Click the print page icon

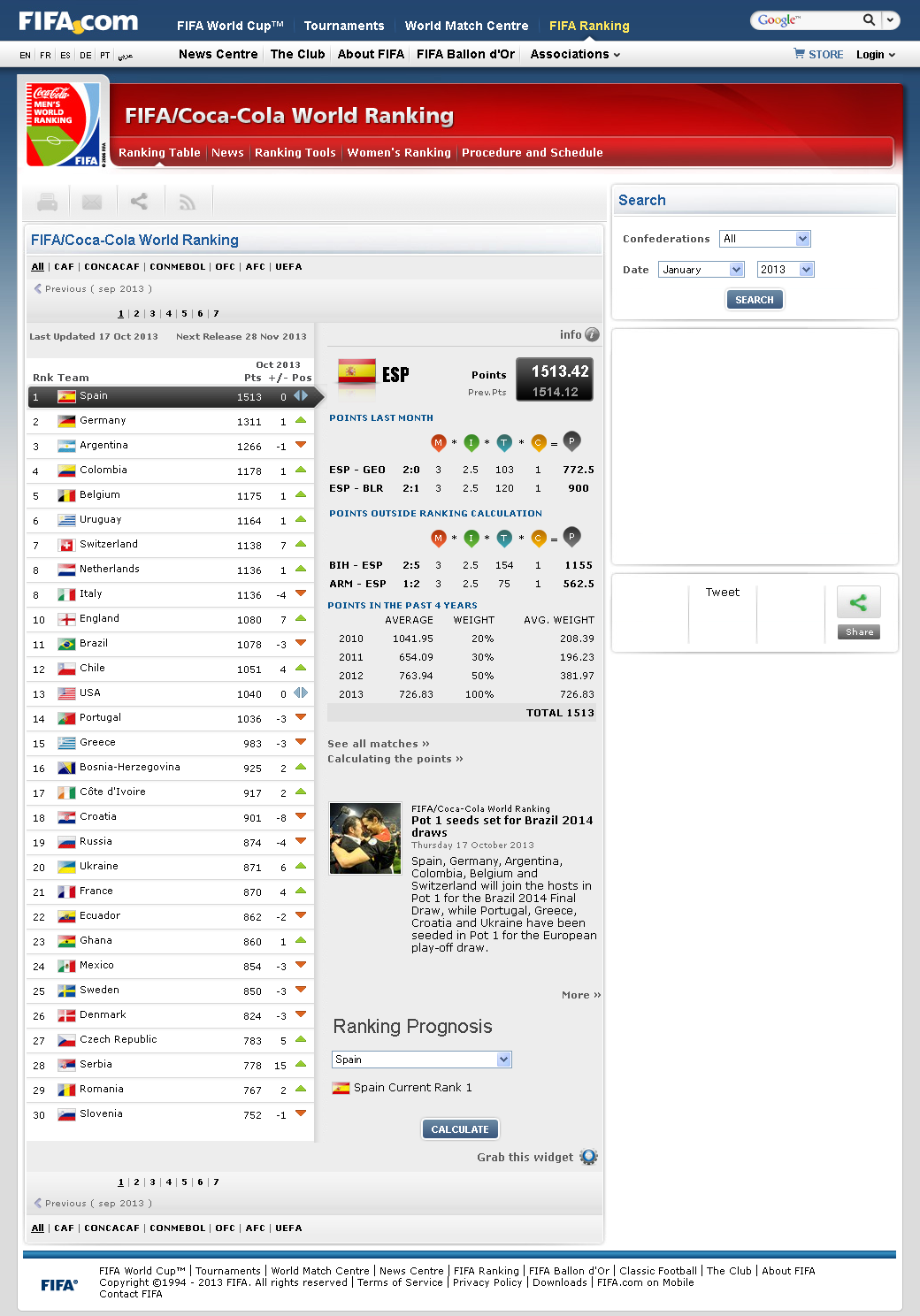(48, 203)
